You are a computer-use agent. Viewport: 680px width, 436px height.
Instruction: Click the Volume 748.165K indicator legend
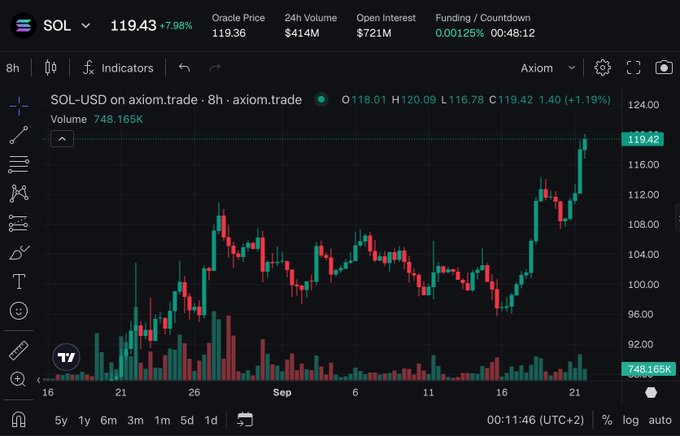97,119
